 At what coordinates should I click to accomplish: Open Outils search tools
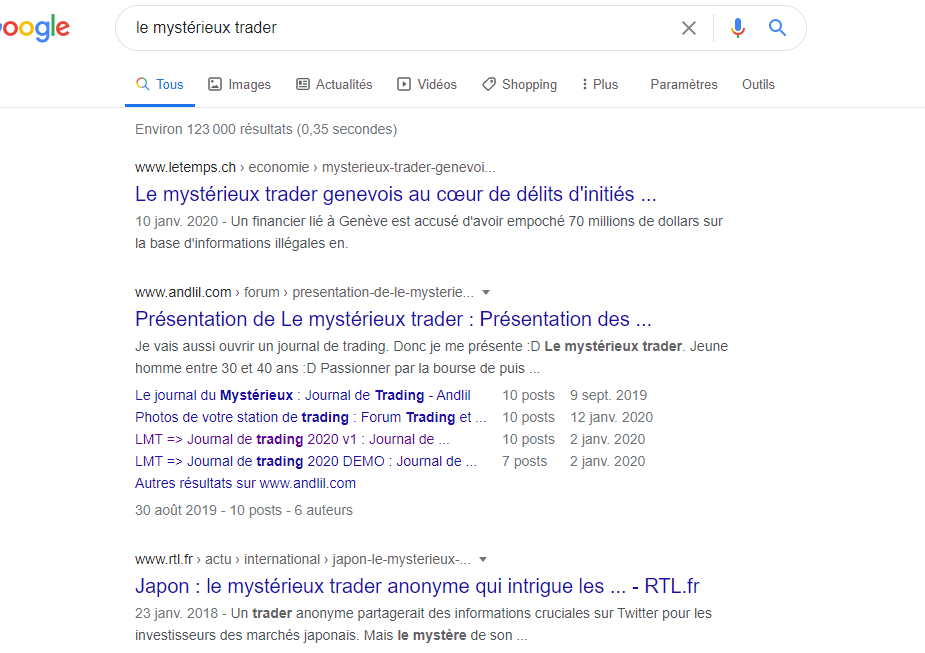click(758, 84)
